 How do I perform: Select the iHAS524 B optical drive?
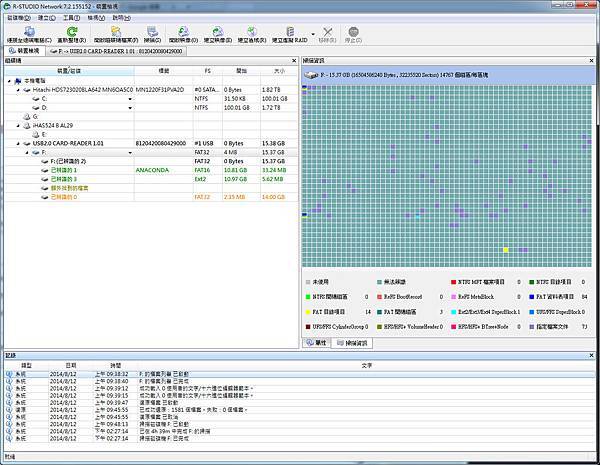[x=52, y=125]
